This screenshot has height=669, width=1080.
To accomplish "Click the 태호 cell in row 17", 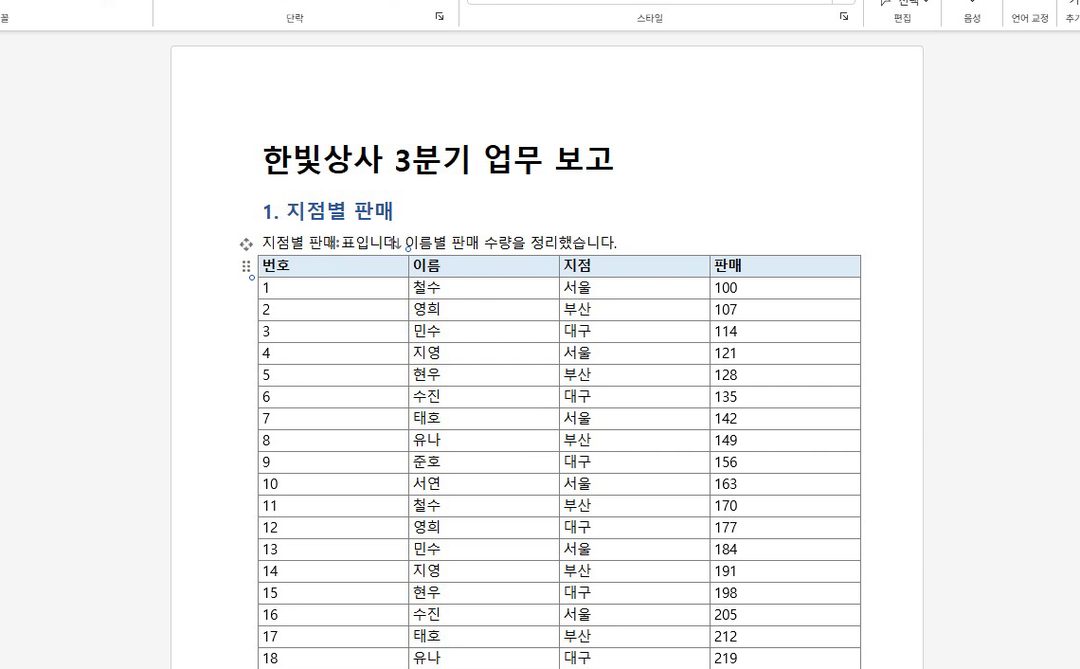I will coord(484,637).
